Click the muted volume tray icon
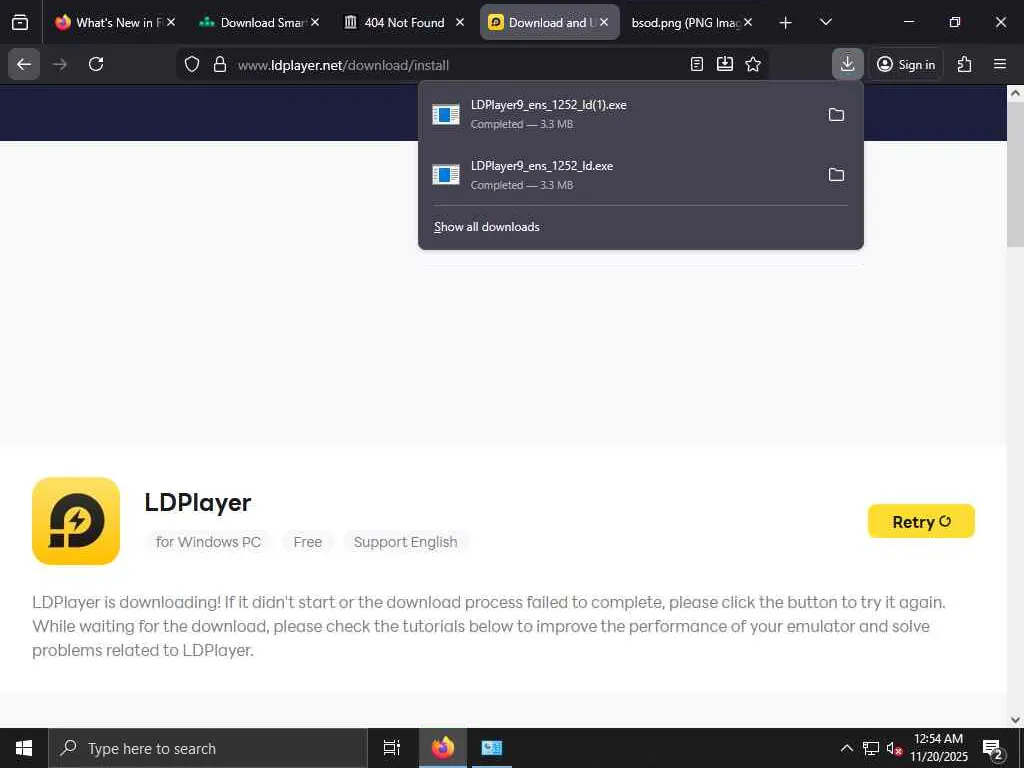This screenshot has width=1024, height=768. (894, 748)
